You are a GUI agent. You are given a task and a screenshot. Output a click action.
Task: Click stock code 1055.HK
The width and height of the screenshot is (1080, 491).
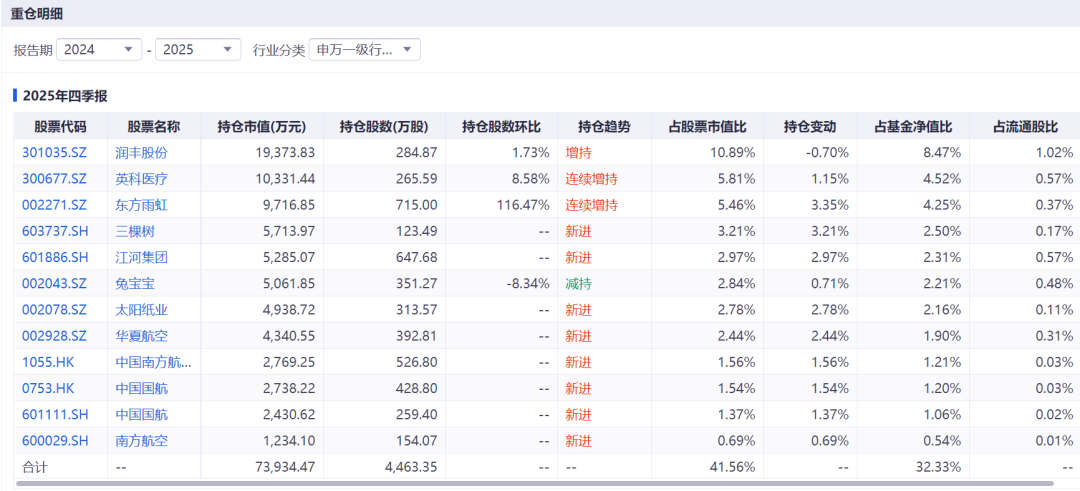(48, 361)
